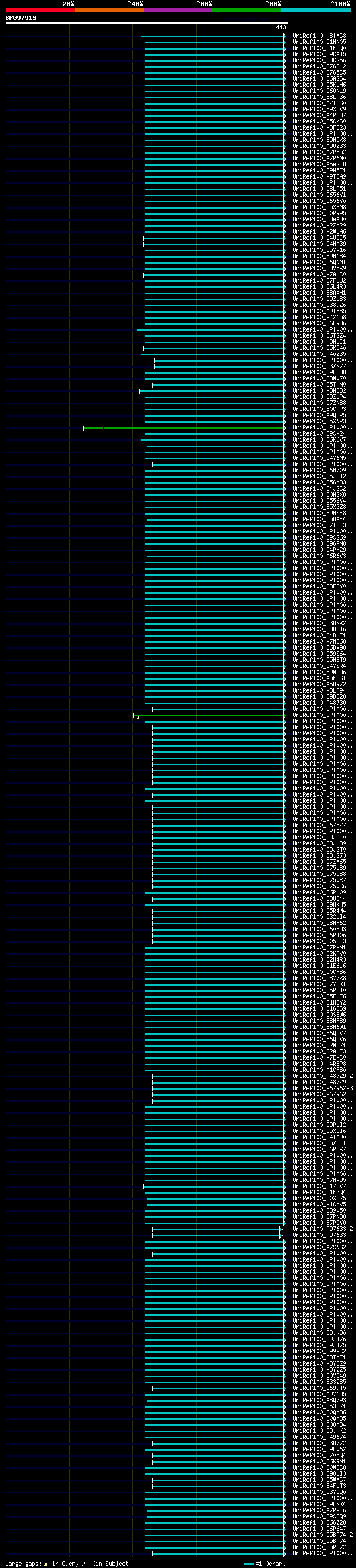
Task: Select hit label UniRef100_P67827
Action: [319, 825]
